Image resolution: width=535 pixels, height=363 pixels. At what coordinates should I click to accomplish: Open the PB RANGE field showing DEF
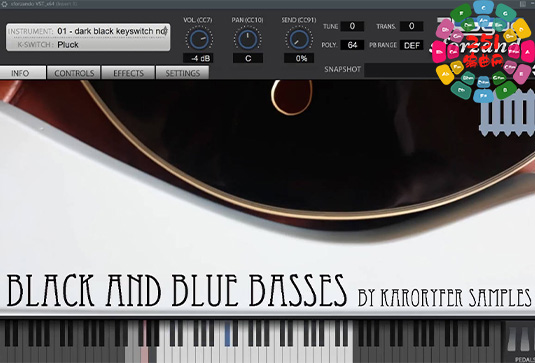click(x=411, y=45)
